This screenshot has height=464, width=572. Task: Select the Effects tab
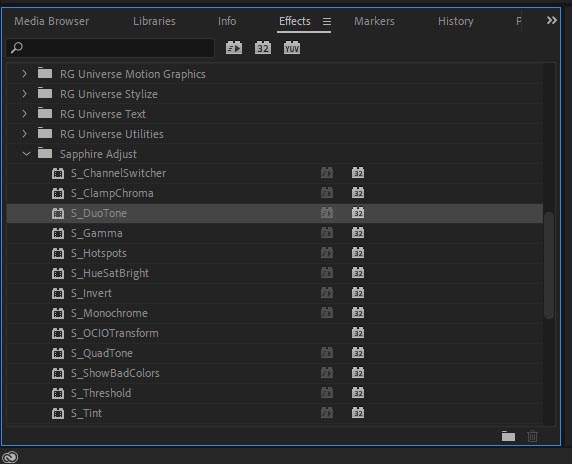click(295, 21)
